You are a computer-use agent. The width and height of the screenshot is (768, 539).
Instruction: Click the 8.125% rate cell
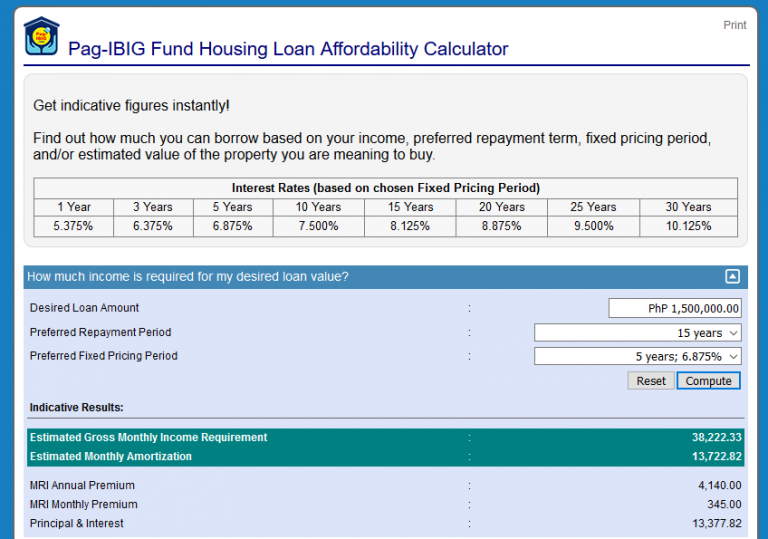click(x=410, y=226)
